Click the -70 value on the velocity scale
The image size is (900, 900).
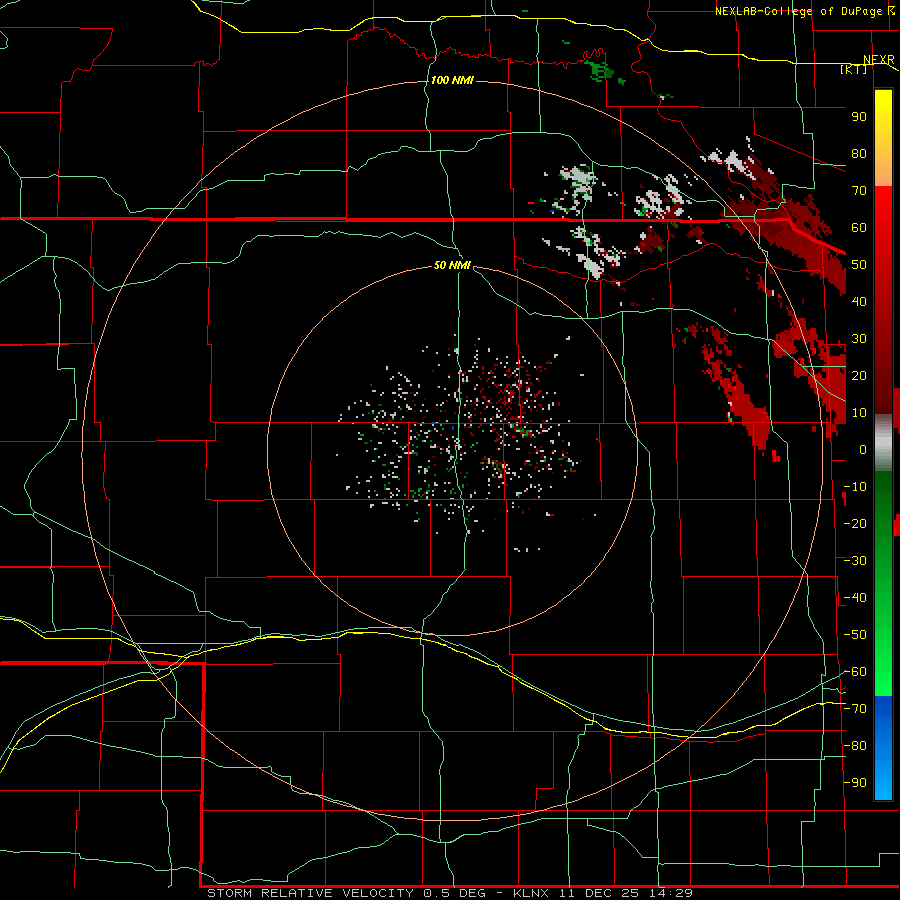pos(855,709)
